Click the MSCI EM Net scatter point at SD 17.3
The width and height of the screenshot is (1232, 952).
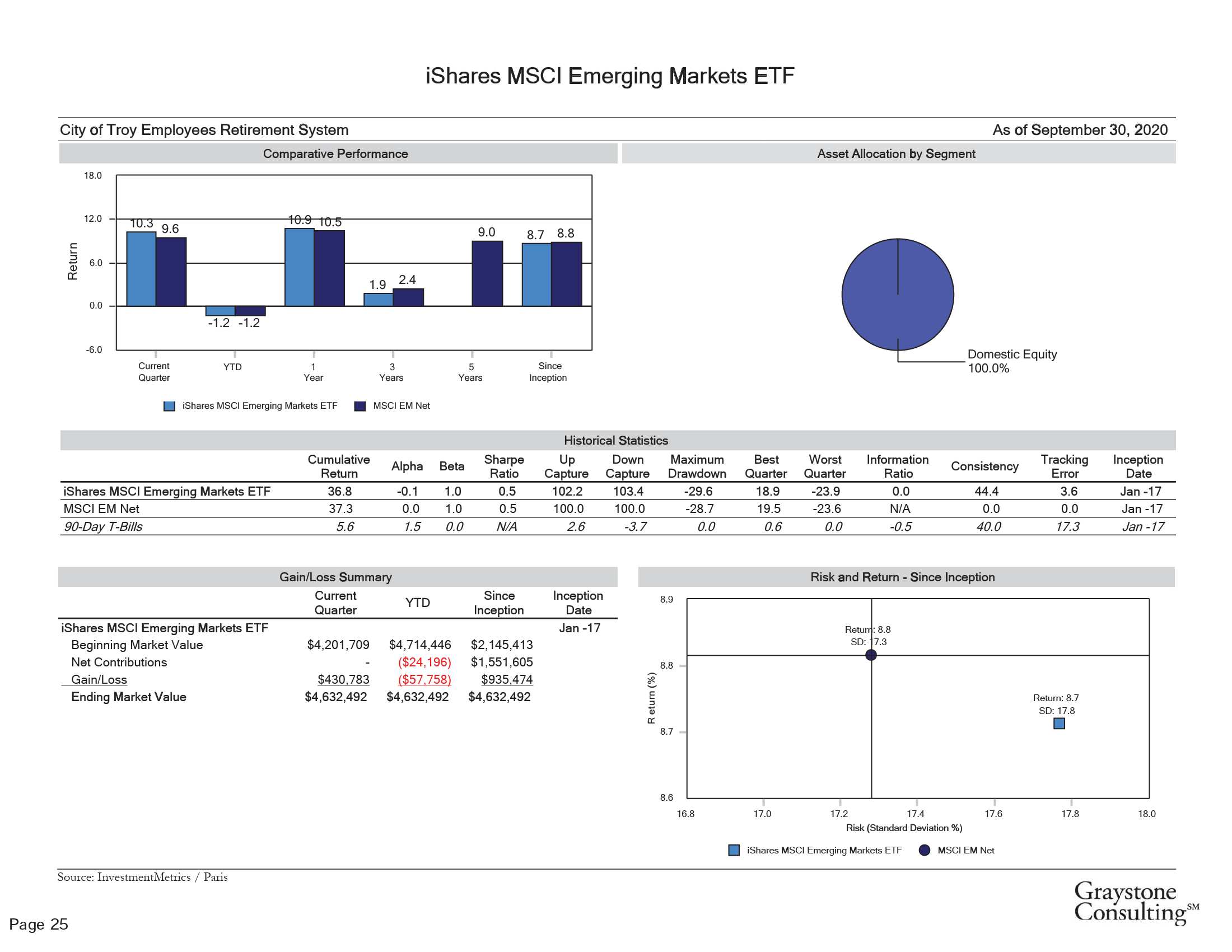[871, 655]
